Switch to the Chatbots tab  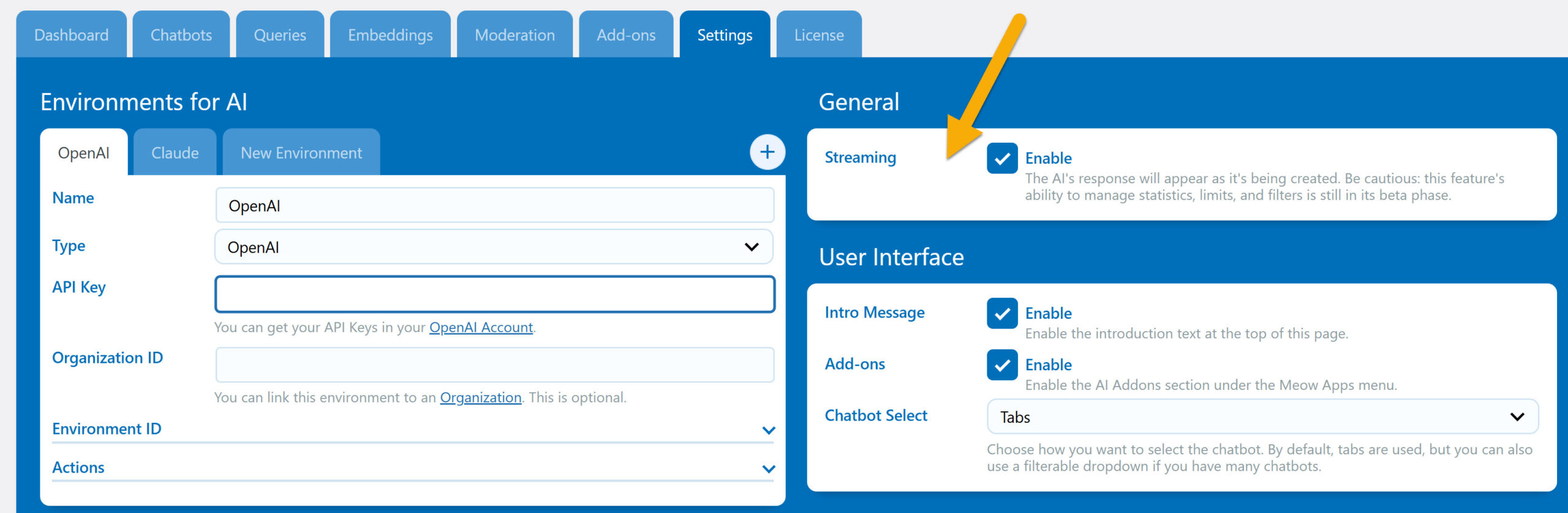coord(181,35)
